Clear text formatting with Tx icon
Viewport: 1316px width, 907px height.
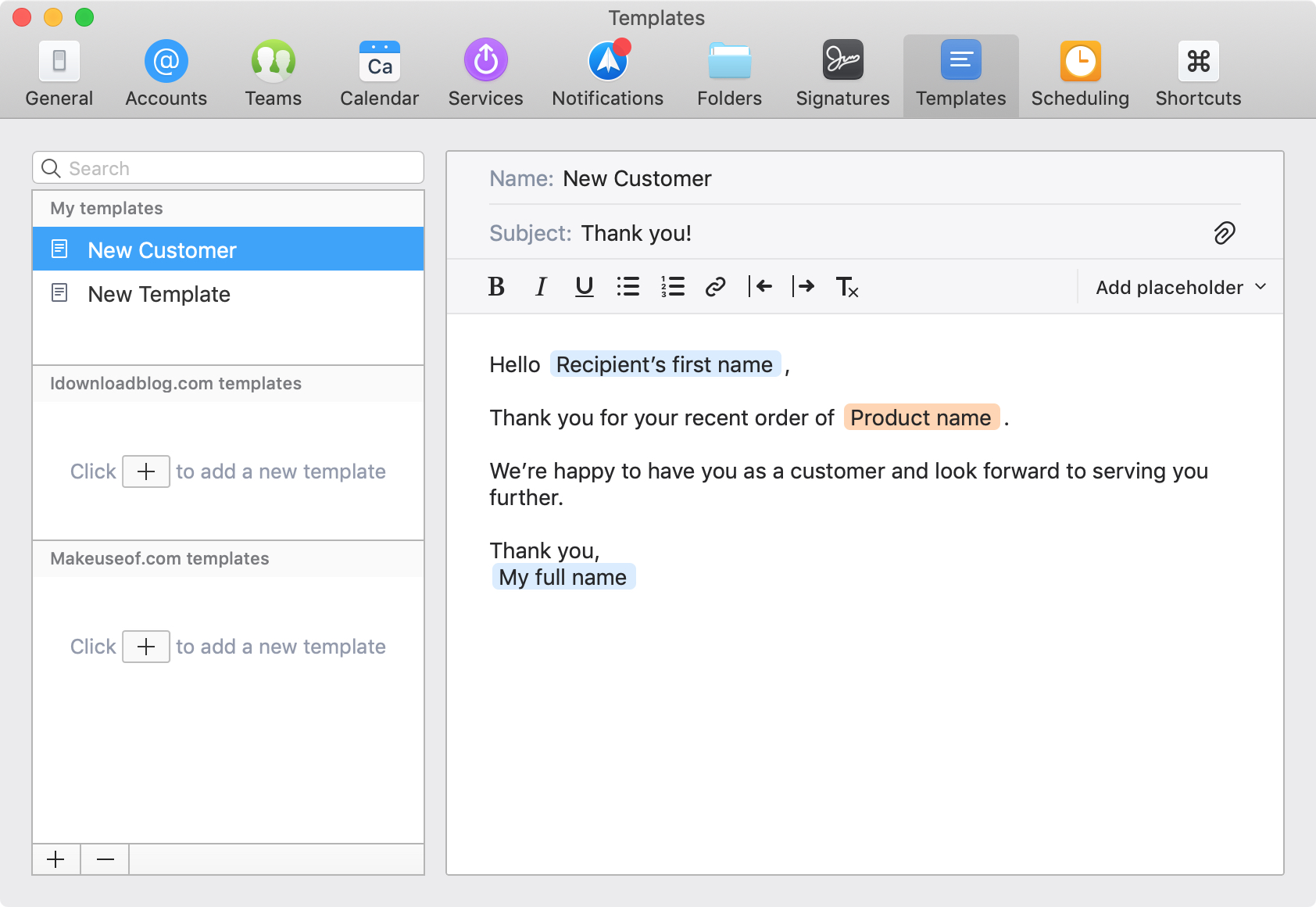[x=848, y=287]
